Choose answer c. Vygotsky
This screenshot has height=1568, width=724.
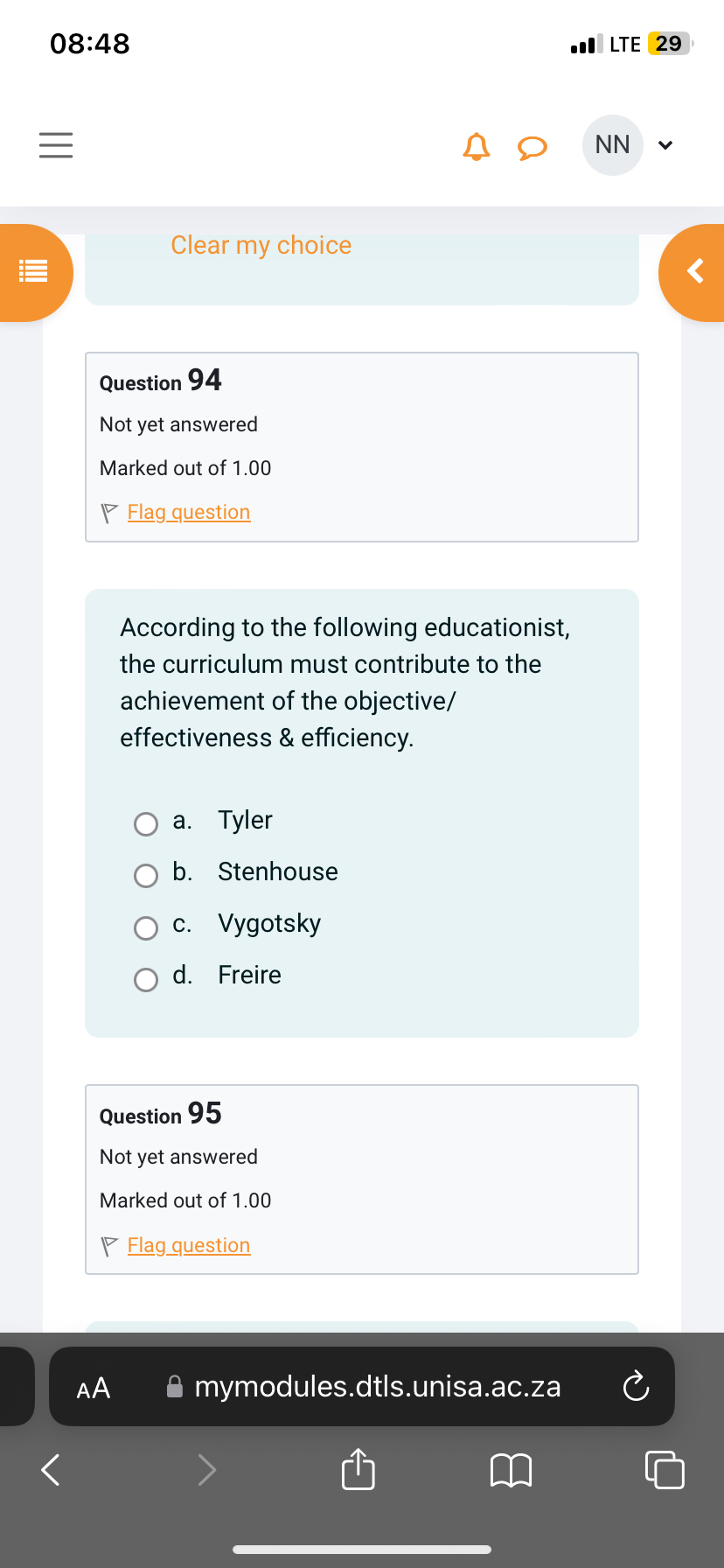pyautogui.click(x=146, y=927)
